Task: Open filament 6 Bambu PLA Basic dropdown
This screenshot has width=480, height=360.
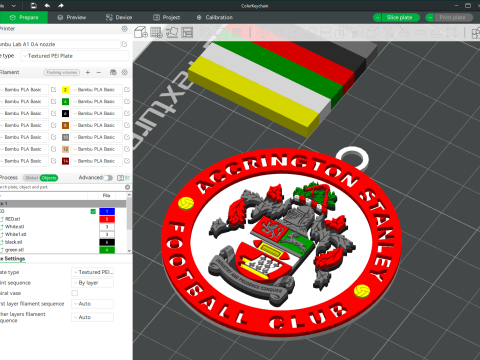Action: [96, 113]
